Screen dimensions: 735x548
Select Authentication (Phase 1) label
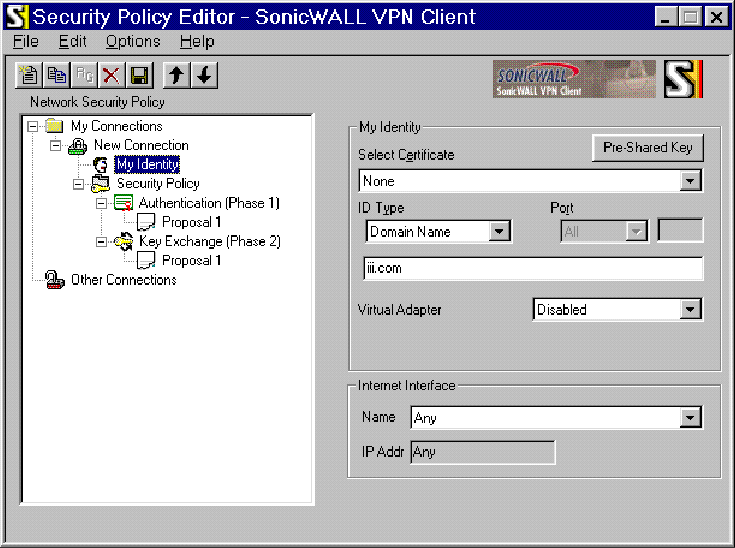point(209,203)
